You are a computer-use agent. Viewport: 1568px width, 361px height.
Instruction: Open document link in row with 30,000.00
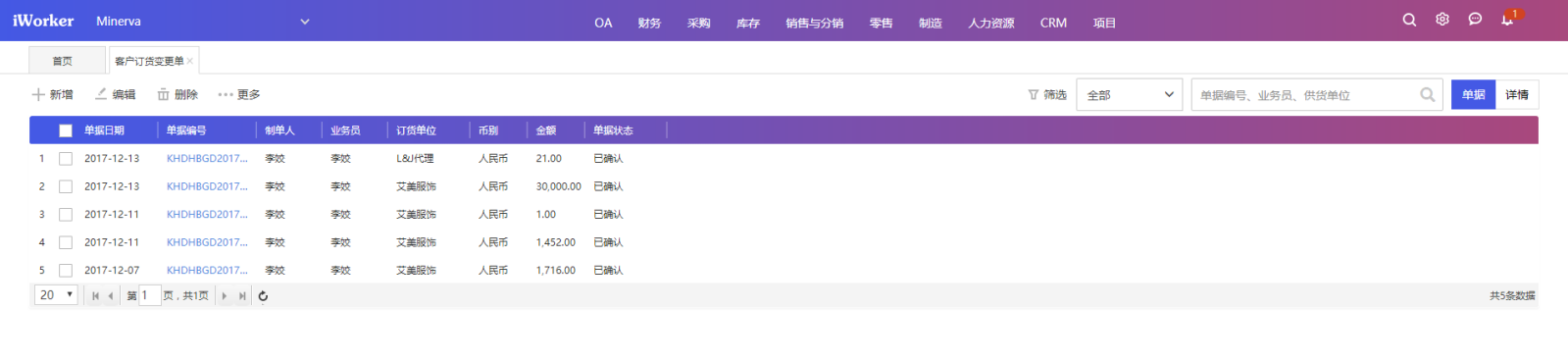207,186
